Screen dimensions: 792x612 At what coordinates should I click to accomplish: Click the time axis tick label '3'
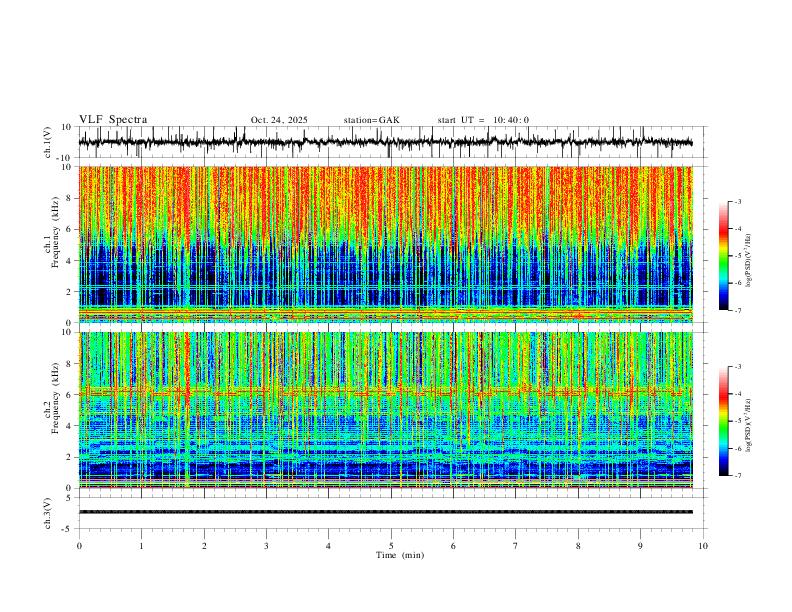point(266,546)
